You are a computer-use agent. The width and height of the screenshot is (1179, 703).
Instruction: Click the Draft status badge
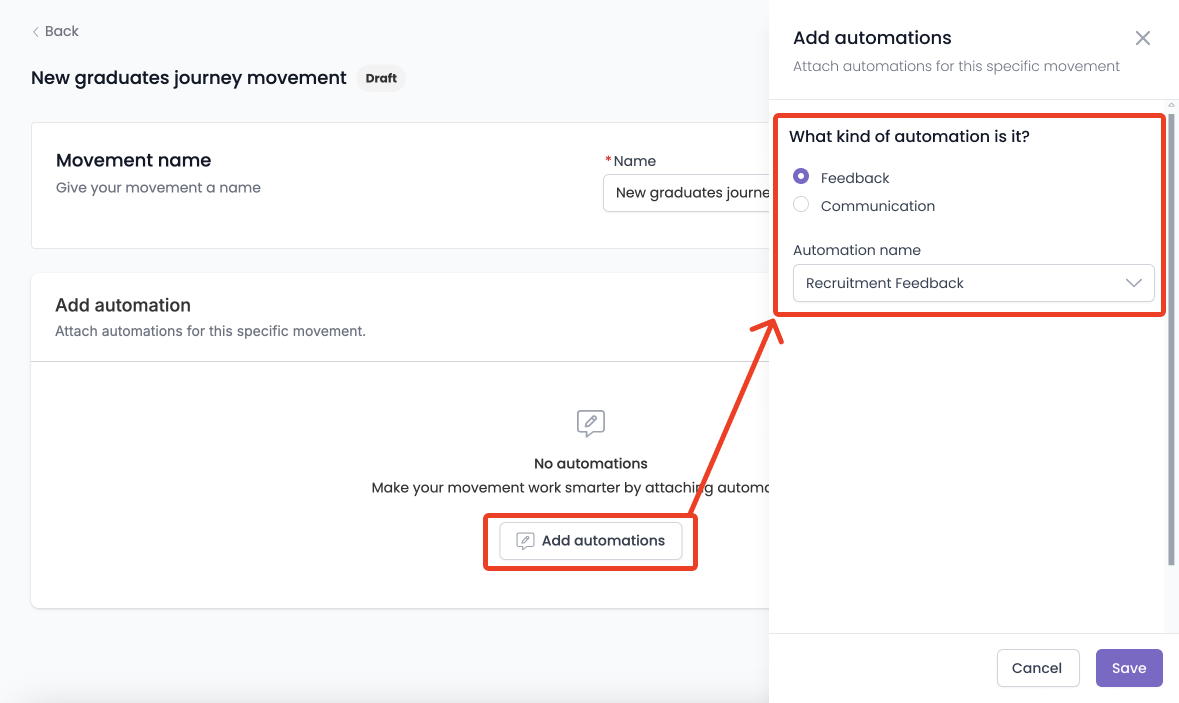pyautogui.click(x=381, y=78)
